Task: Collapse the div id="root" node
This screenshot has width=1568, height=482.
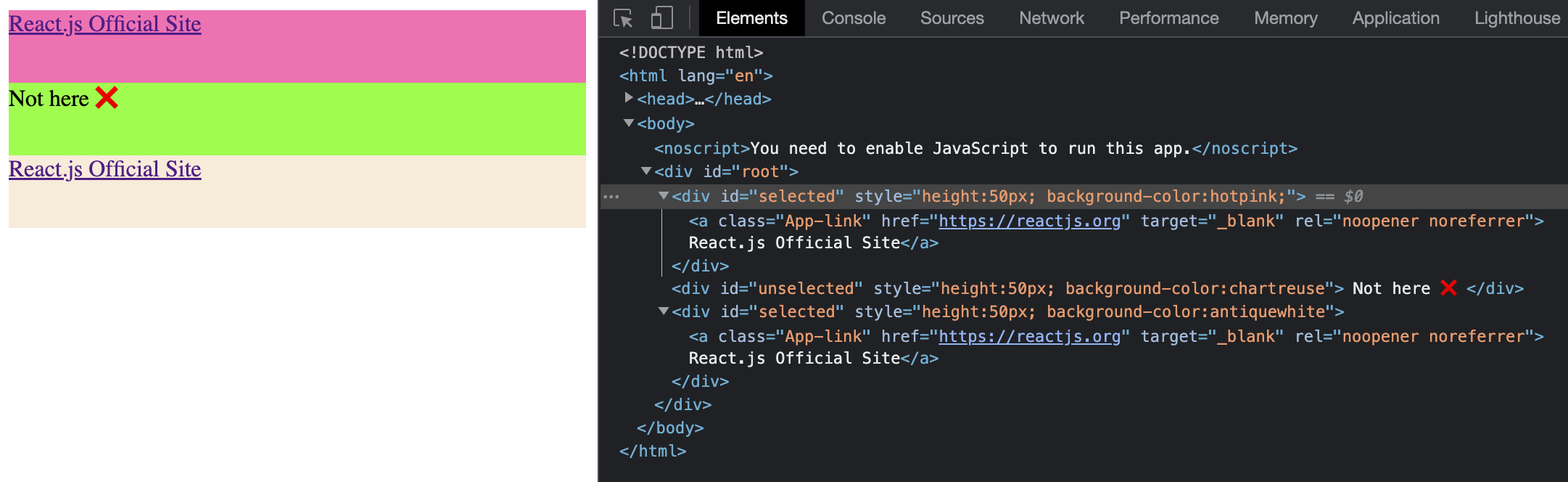Action: (x=646, y=171)
